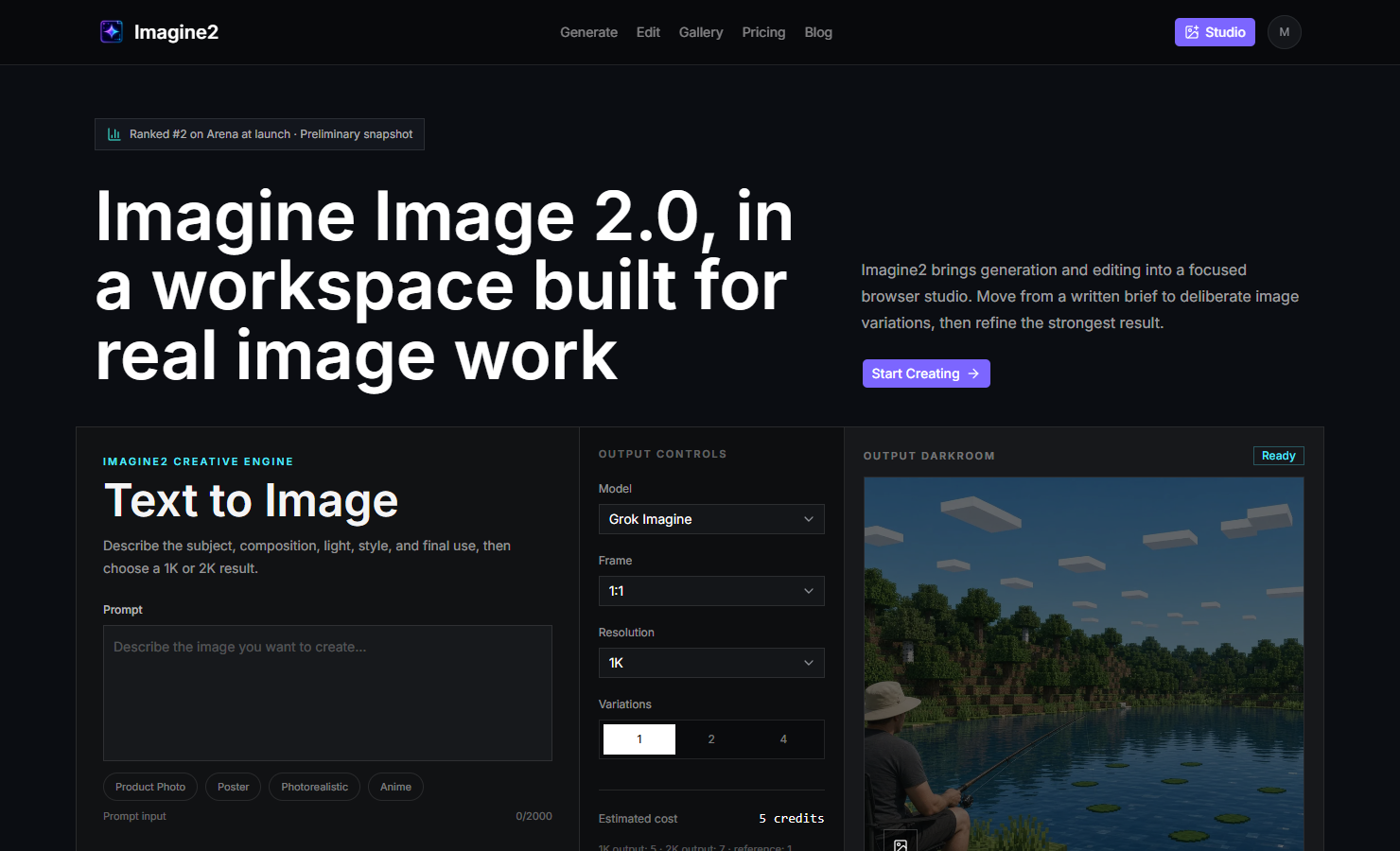Viewport: 1400px width, 851px height.
Task: Click the prompt text area
Action: pos(327,693)
